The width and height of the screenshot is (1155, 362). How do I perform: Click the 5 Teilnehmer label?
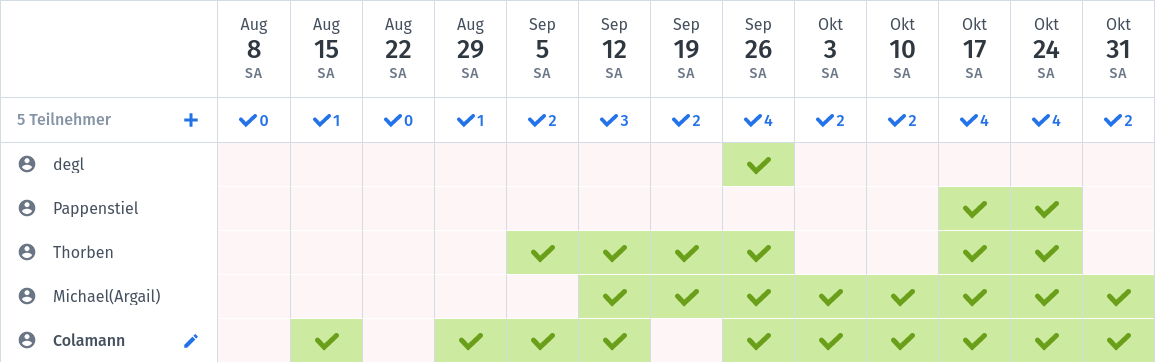point(64,119)
